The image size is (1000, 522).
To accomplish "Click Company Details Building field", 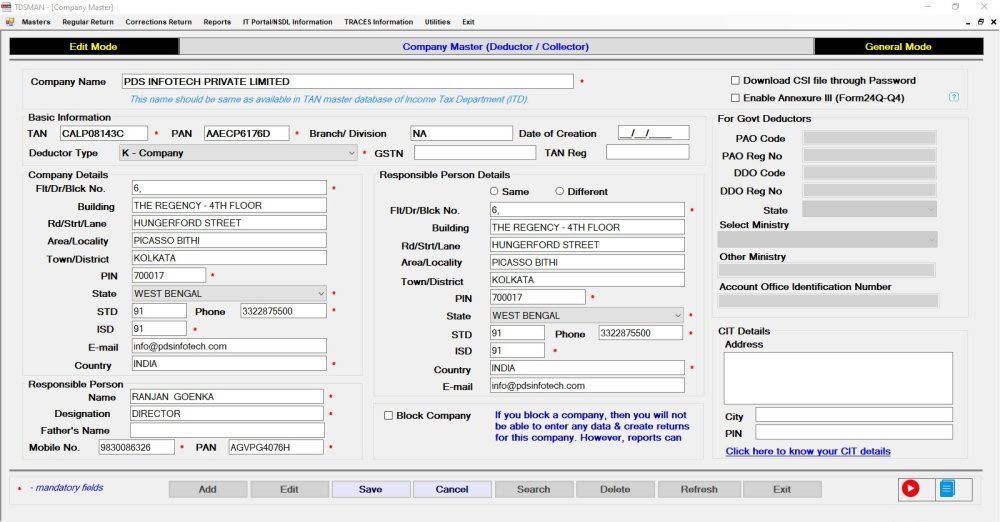I will (x=229, y=205).
